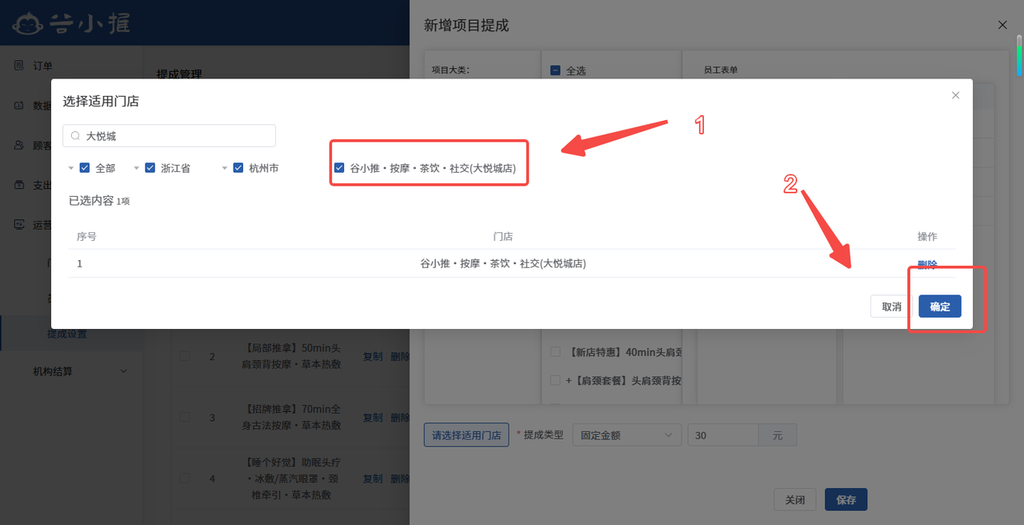Click the store search field containing 大悦城
Screen dimensions: 1024x525
(169, 136)
